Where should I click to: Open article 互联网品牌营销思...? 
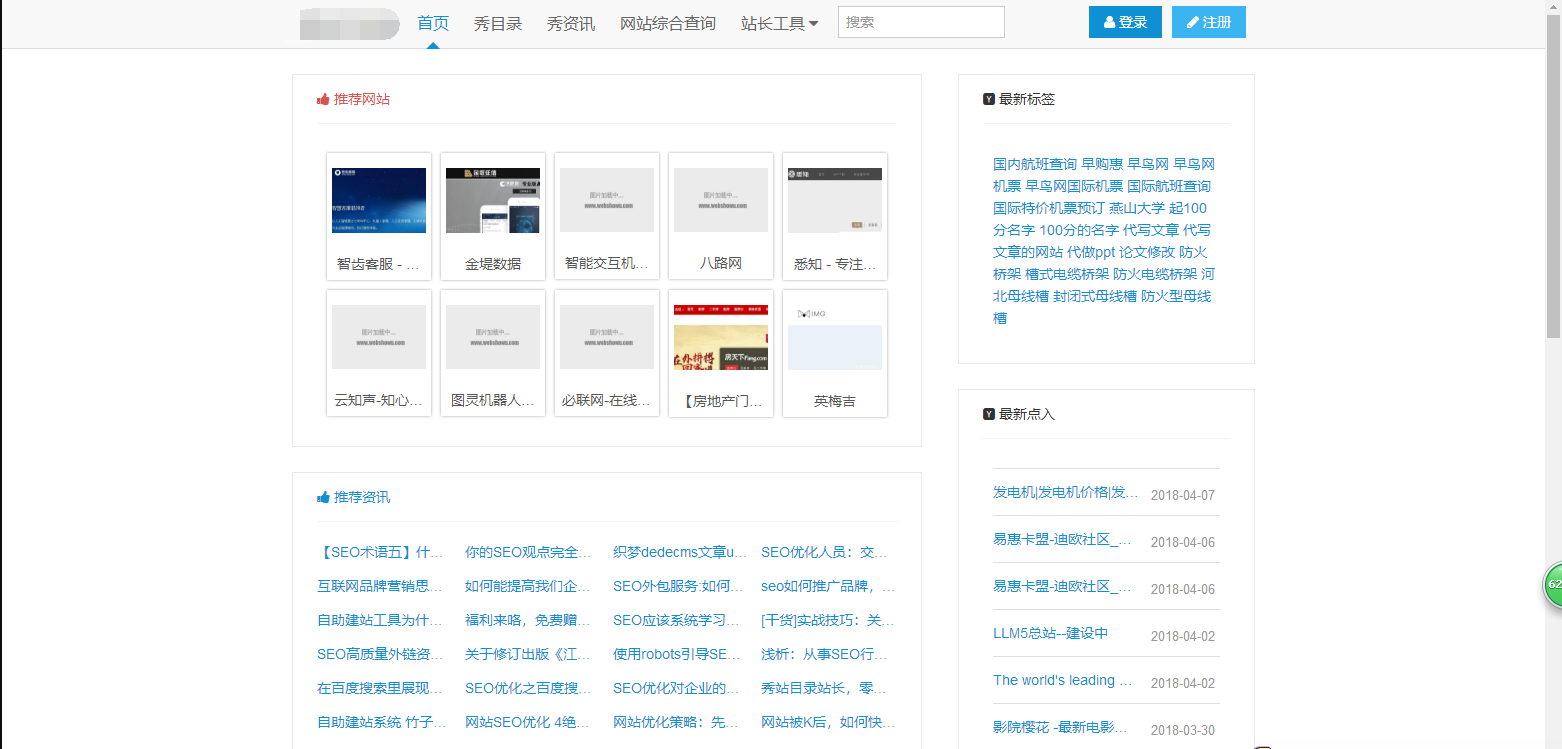click(x=380, y=586)
